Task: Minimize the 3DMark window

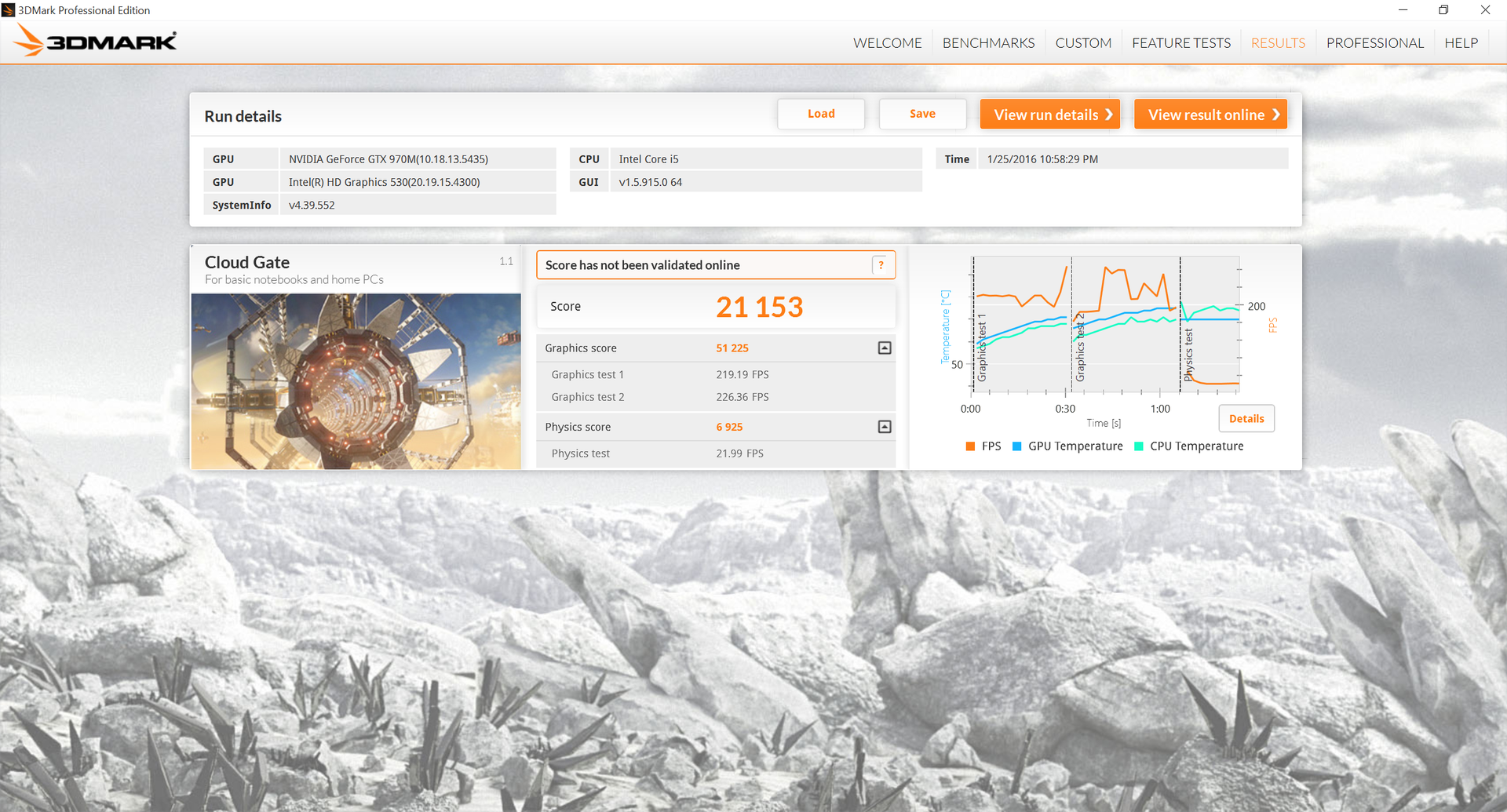Action: tap(1403, 10)
